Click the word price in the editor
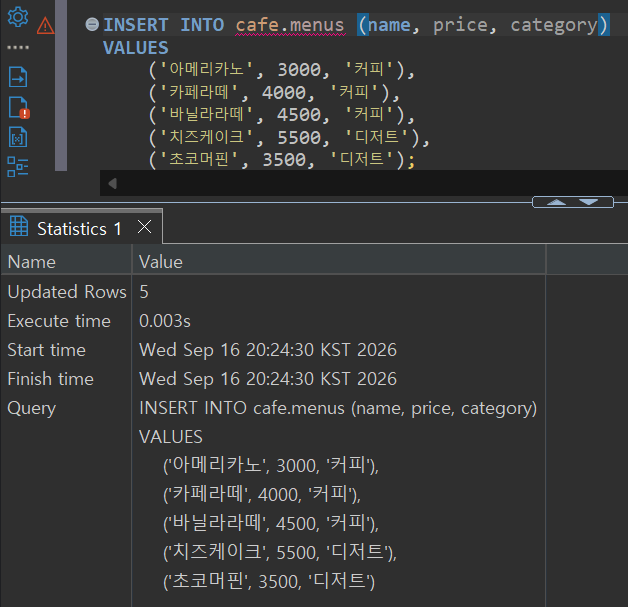628x607 pixels. tap(461, 25)
